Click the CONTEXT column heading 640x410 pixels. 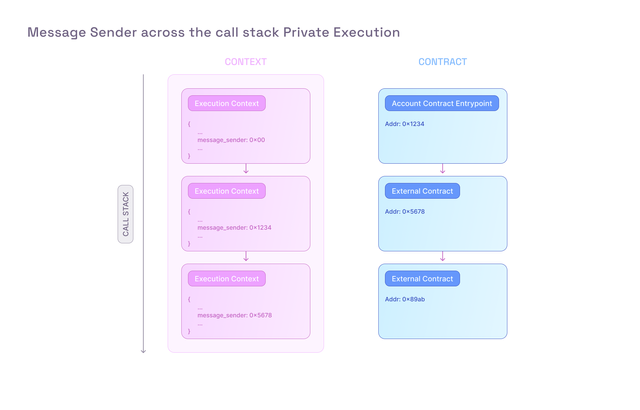(245, 62)
